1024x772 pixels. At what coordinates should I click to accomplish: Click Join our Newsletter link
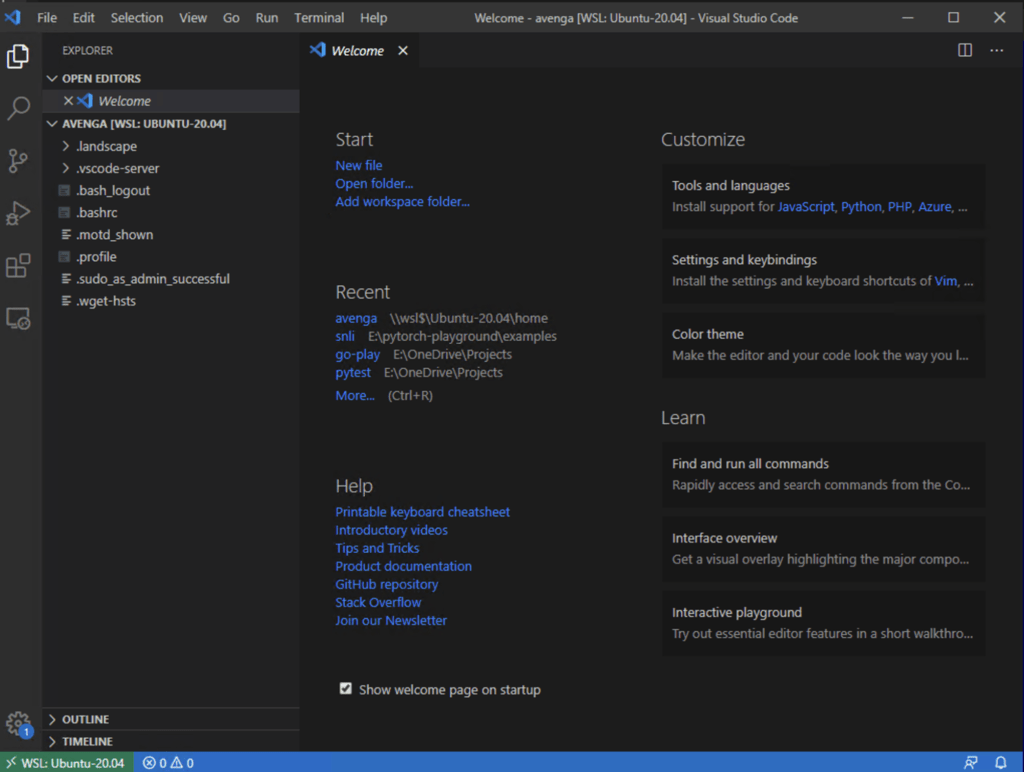(391, 620)
